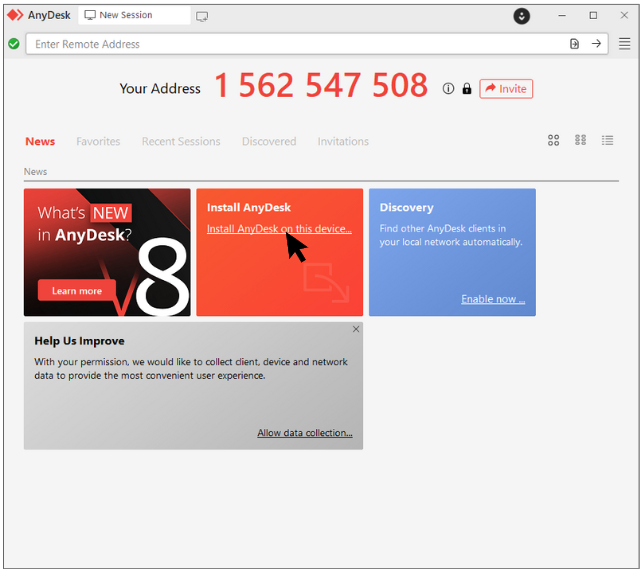The image size is (642, 572).
Task: Open the hamburger main menu
Action: (624, 43)
